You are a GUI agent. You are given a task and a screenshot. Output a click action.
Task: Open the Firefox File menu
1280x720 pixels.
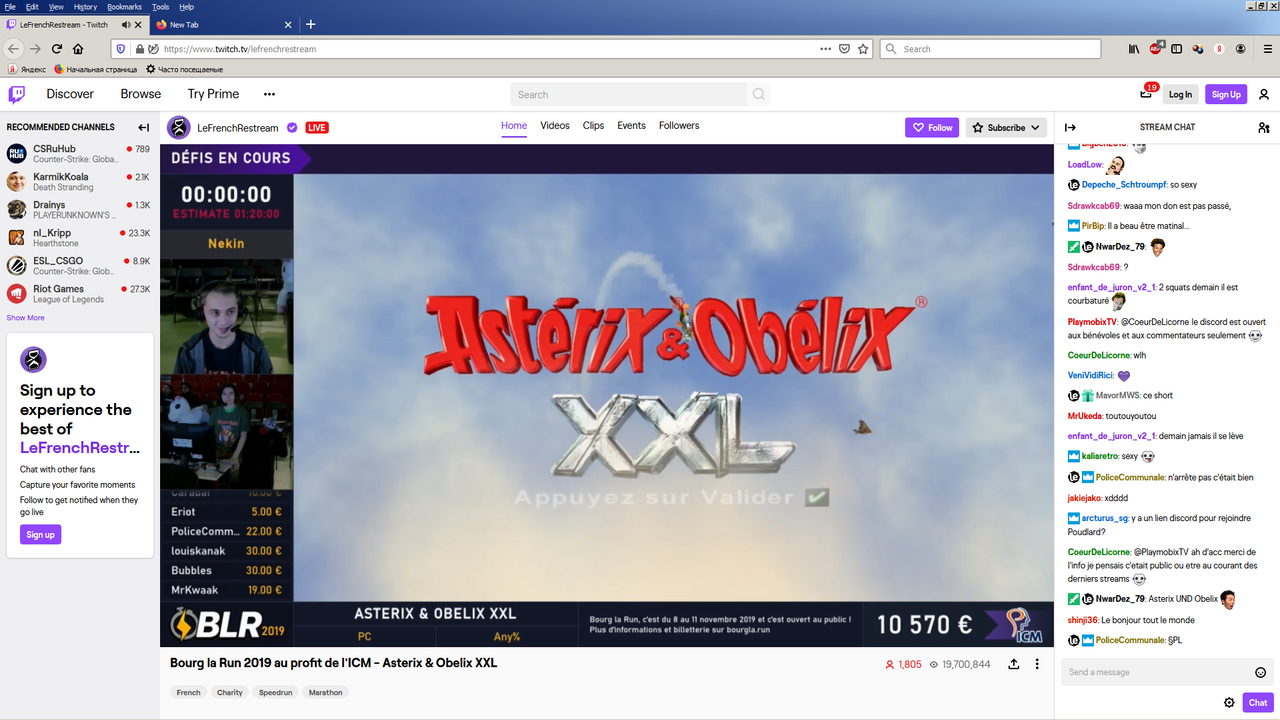pyautogui.click(x=10, y=6)
